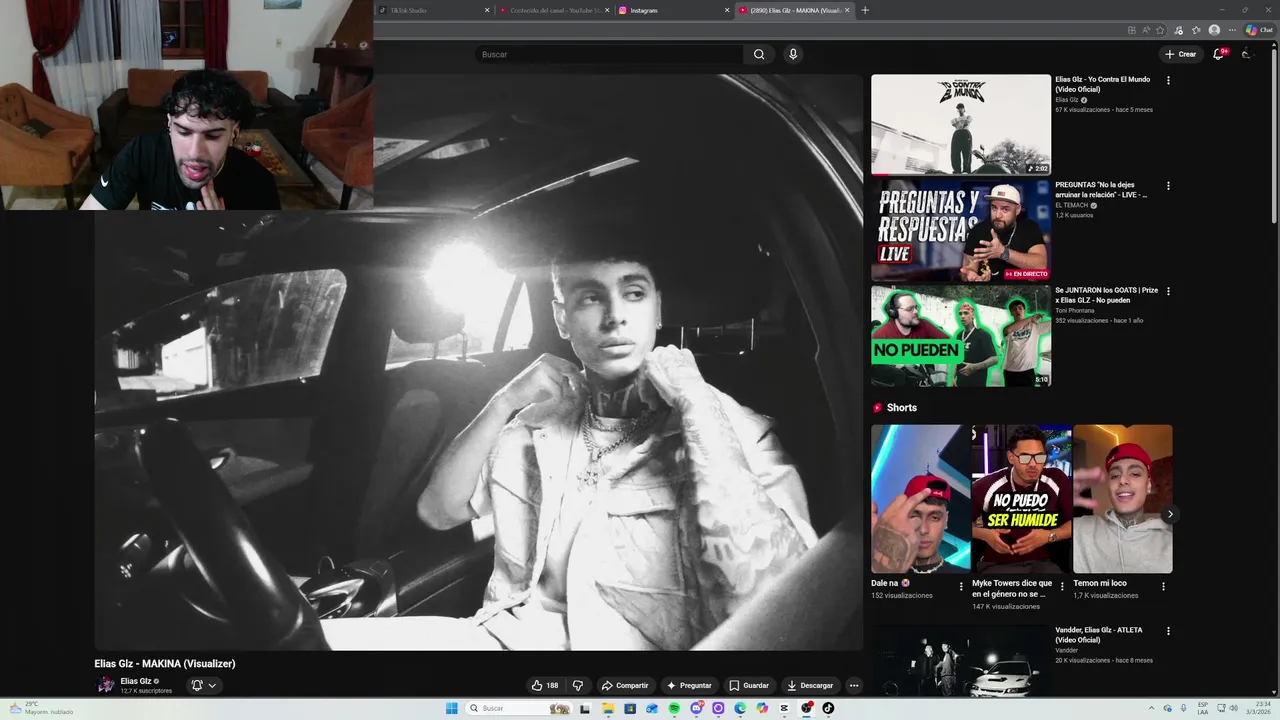Image resolution: width=1280 pixels, height=720 pixels.
Task: Open options menu for Se JUNTARON los GOATS
Action: coord(1168,291)
